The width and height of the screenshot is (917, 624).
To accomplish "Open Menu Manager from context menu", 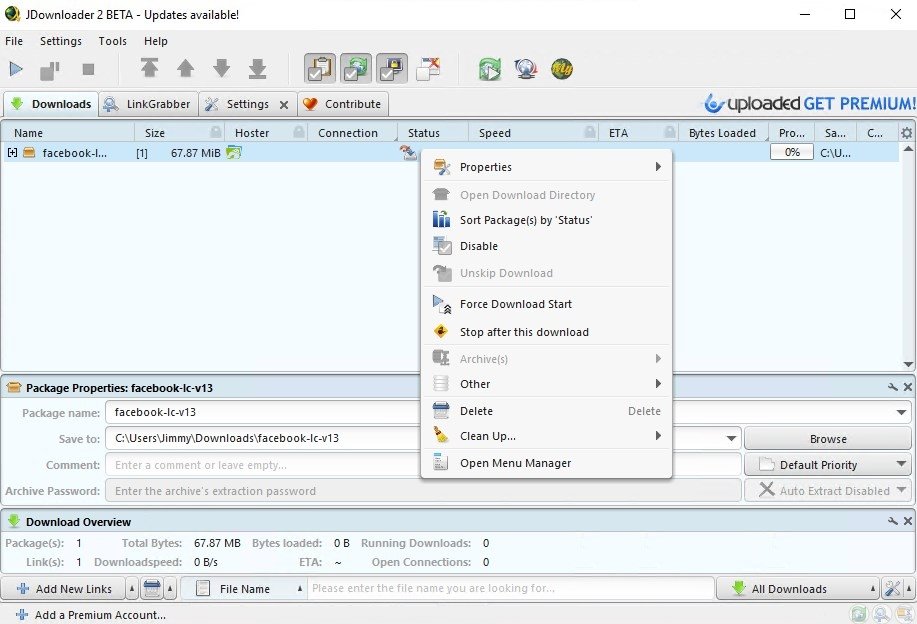I will click(x=546, y=463).
